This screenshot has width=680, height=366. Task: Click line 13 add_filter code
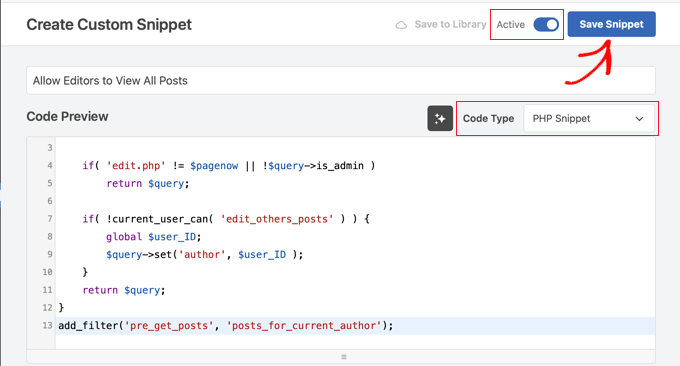(226, 326)
